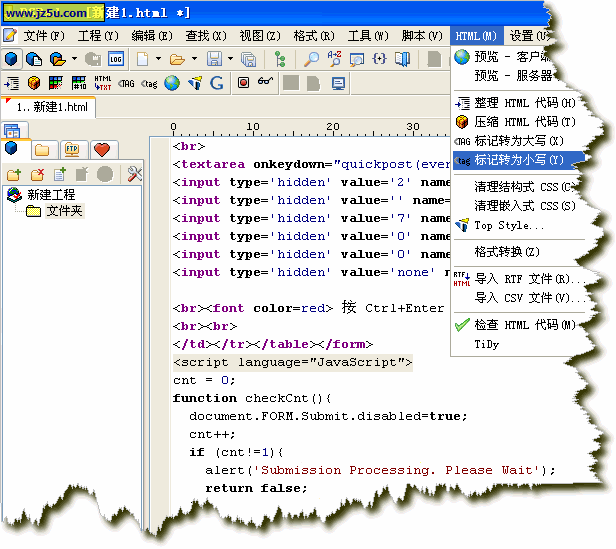
Task: Click the LOG icon in toolbar
Action: (x=116, y=59)
